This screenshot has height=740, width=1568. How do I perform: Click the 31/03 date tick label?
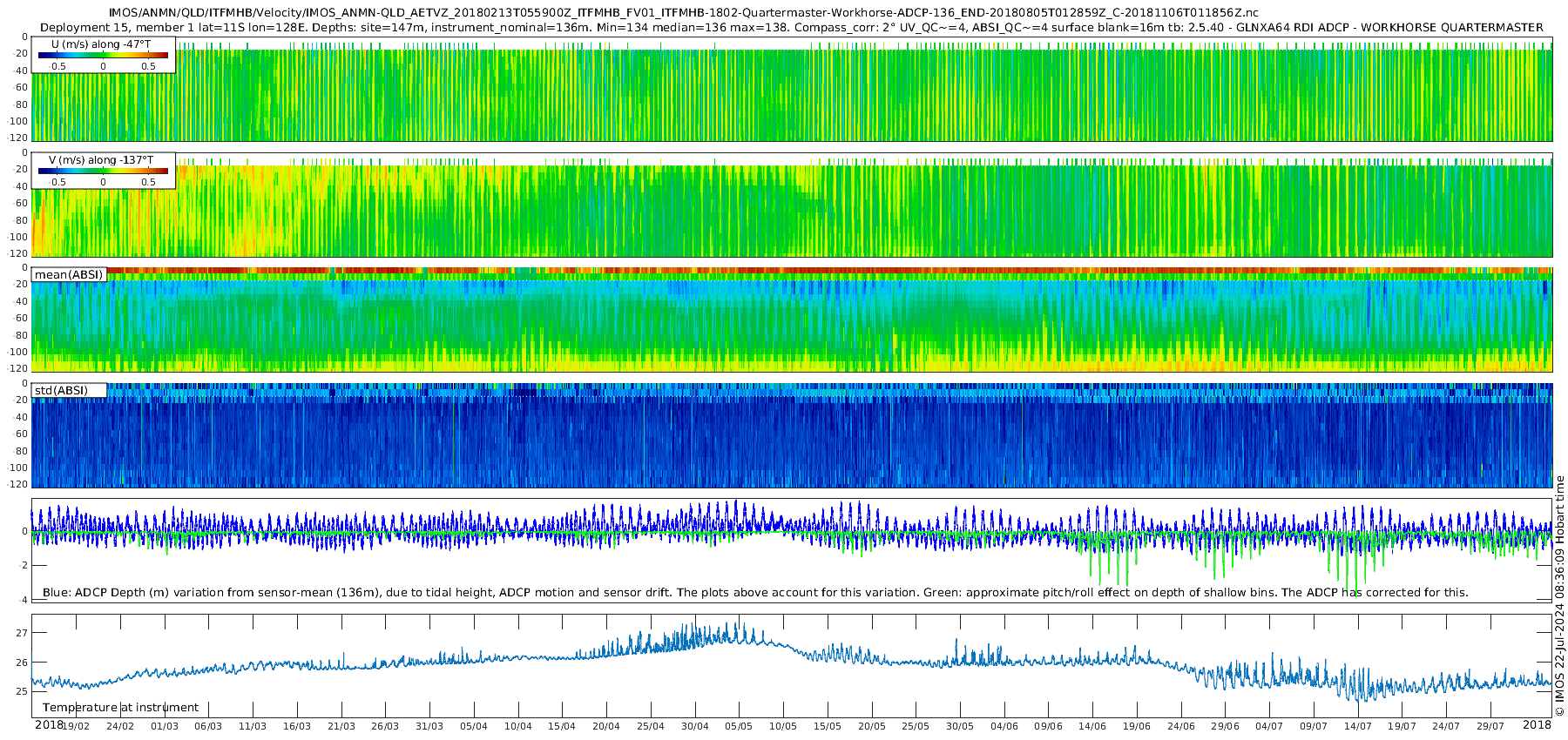point(429,726)
